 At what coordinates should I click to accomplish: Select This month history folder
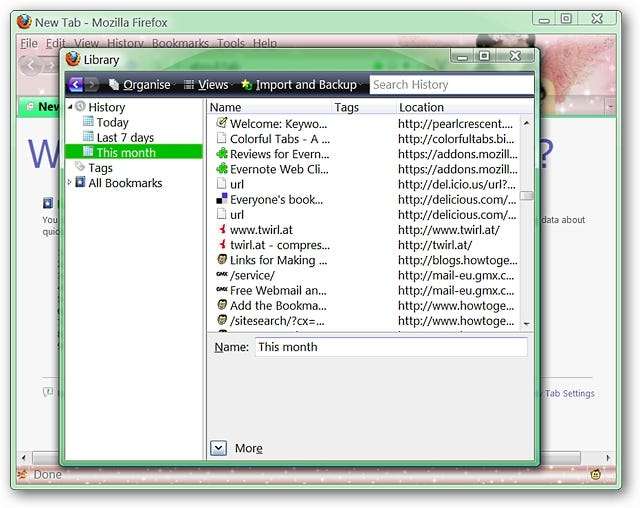click(x=134, y=152)
